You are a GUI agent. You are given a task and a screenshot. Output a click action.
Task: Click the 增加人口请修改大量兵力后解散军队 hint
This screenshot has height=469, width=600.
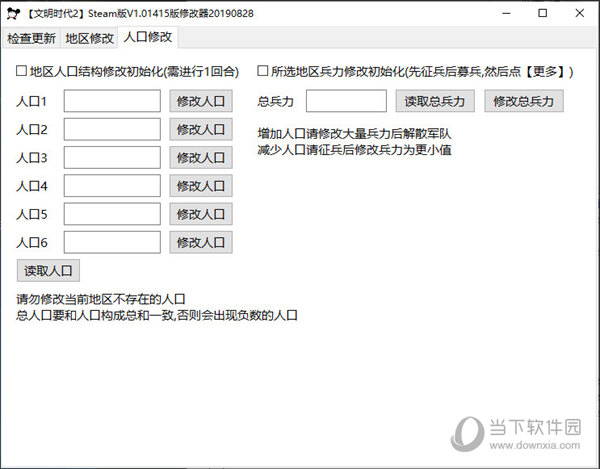(x=354, y=134)
